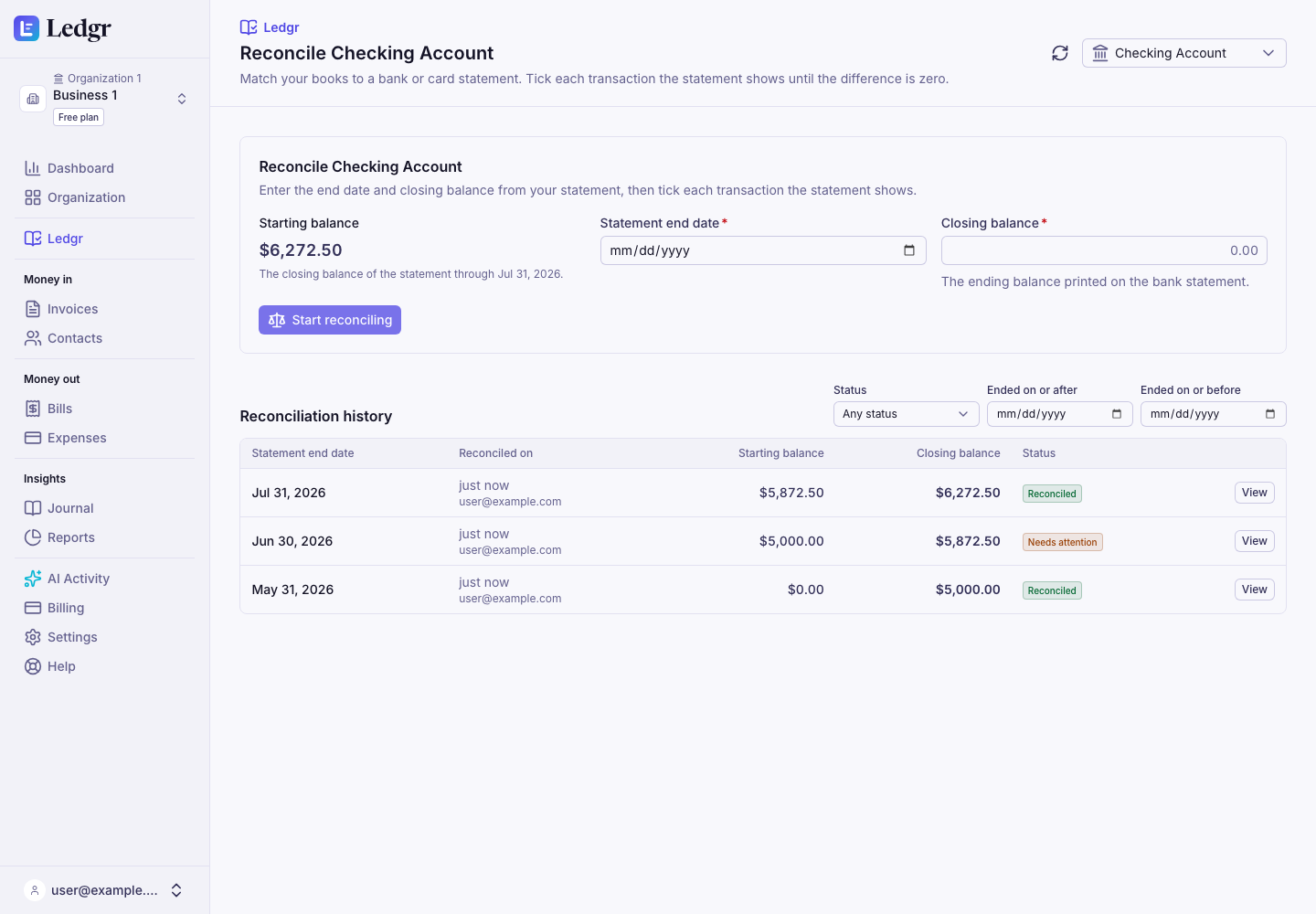Click the Contacts people icon
Screen dimensions: 1316x914
click(x=33, y=338)
